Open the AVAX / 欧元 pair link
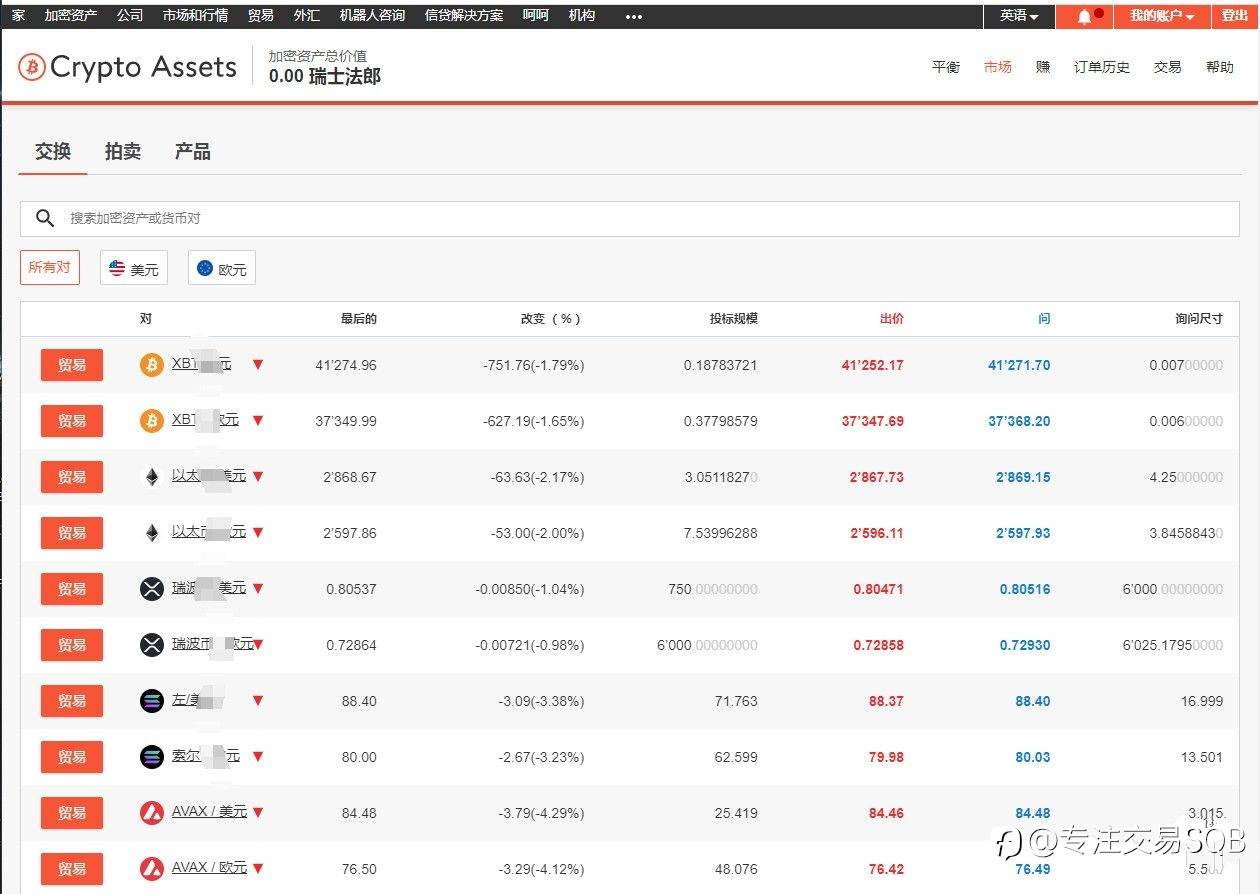The image size is (1260, 894). [x=209, y=867]
